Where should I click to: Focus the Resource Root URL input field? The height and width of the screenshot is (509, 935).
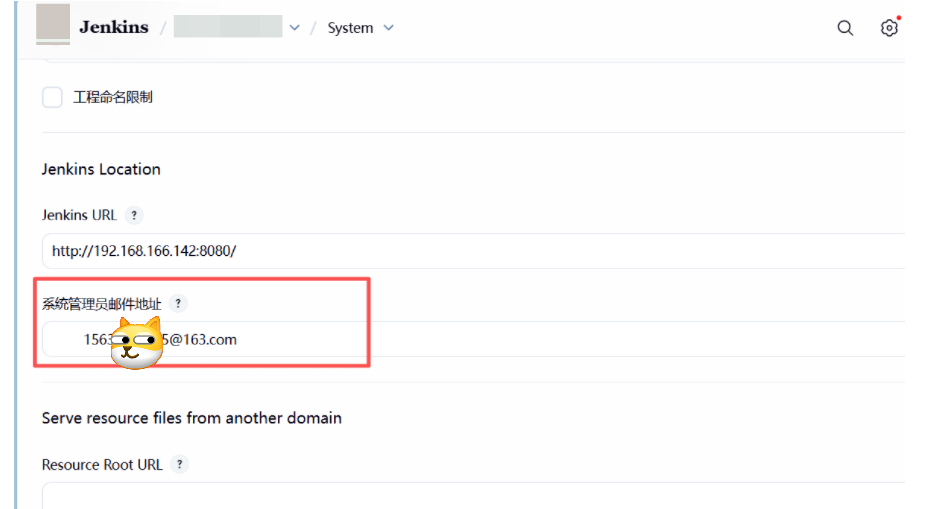tap(473, 496)
